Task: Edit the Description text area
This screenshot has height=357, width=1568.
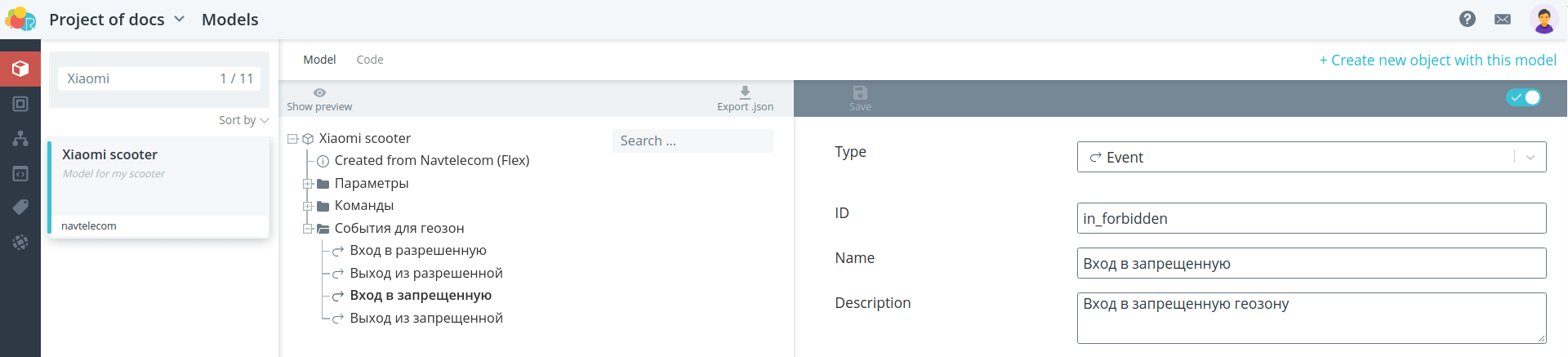Action: pos(1312,318)
